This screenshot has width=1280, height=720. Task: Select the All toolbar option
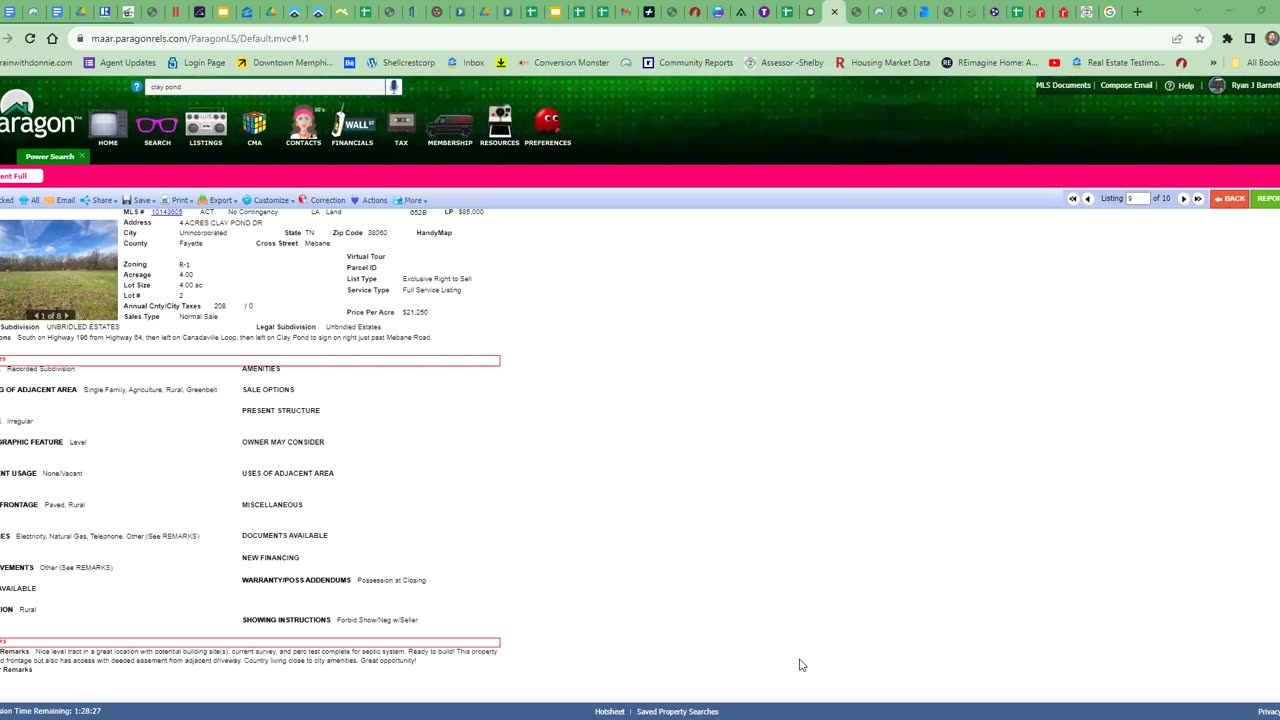coord(29,200)
